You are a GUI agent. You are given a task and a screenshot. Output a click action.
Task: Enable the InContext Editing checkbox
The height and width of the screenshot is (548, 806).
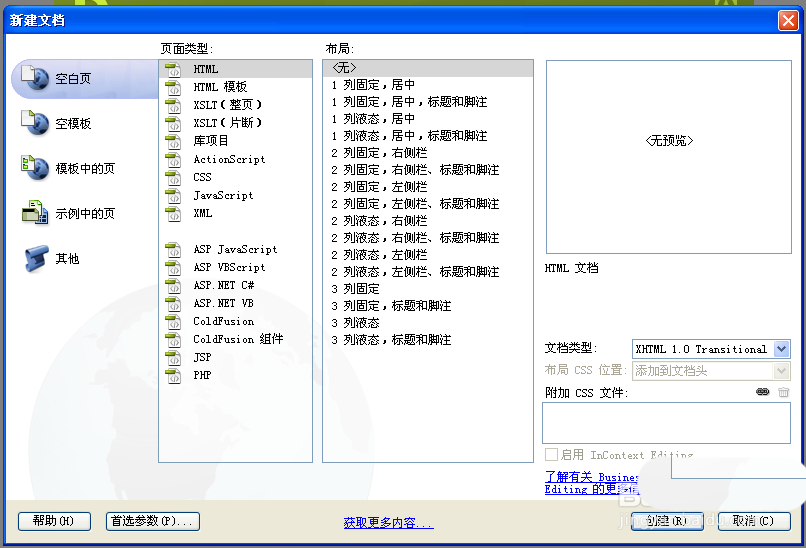[552, 454]
